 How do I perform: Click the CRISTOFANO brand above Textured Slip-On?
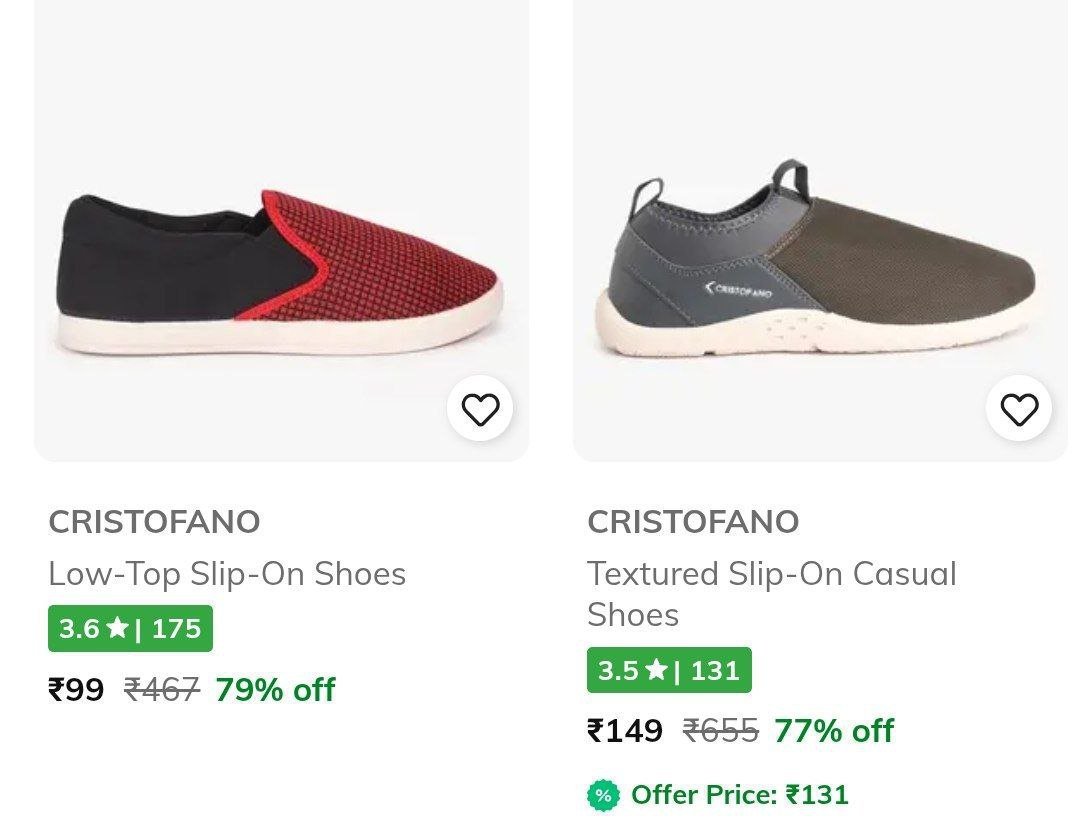pyautogui.click(x=693, y=522)
